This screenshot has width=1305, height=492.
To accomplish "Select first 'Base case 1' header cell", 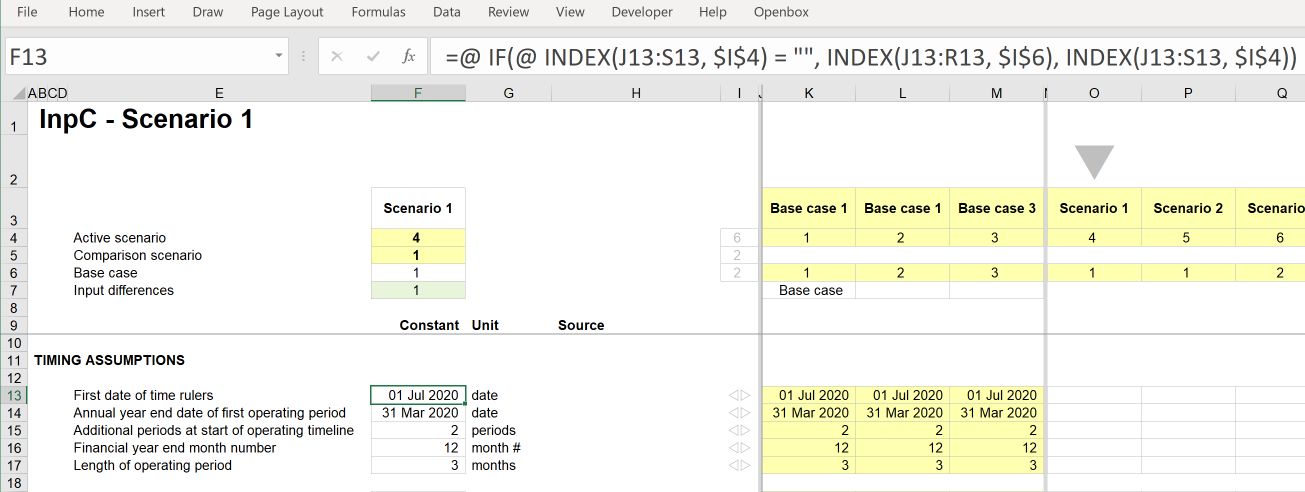I will pos(809,208).
